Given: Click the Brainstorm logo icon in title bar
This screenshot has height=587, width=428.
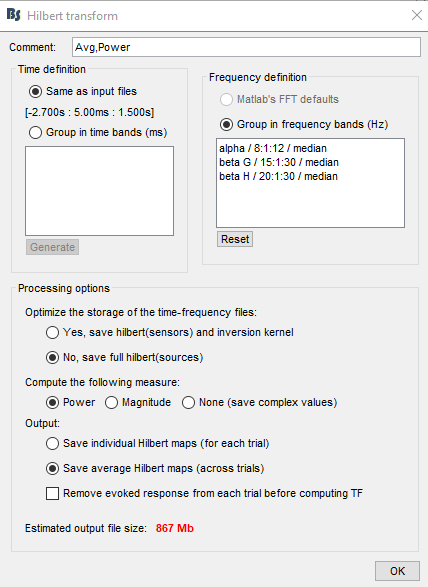Looking at the screenshot, I should (x=13, y=15).
